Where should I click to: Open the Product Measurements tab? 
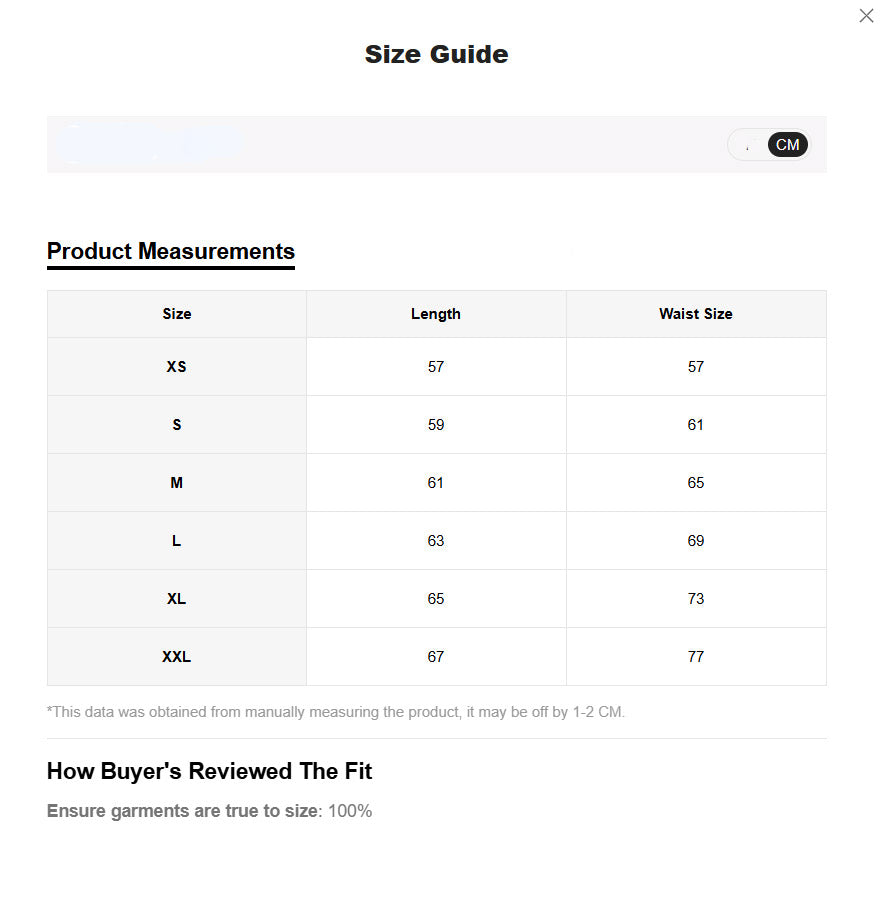(171, 251)
